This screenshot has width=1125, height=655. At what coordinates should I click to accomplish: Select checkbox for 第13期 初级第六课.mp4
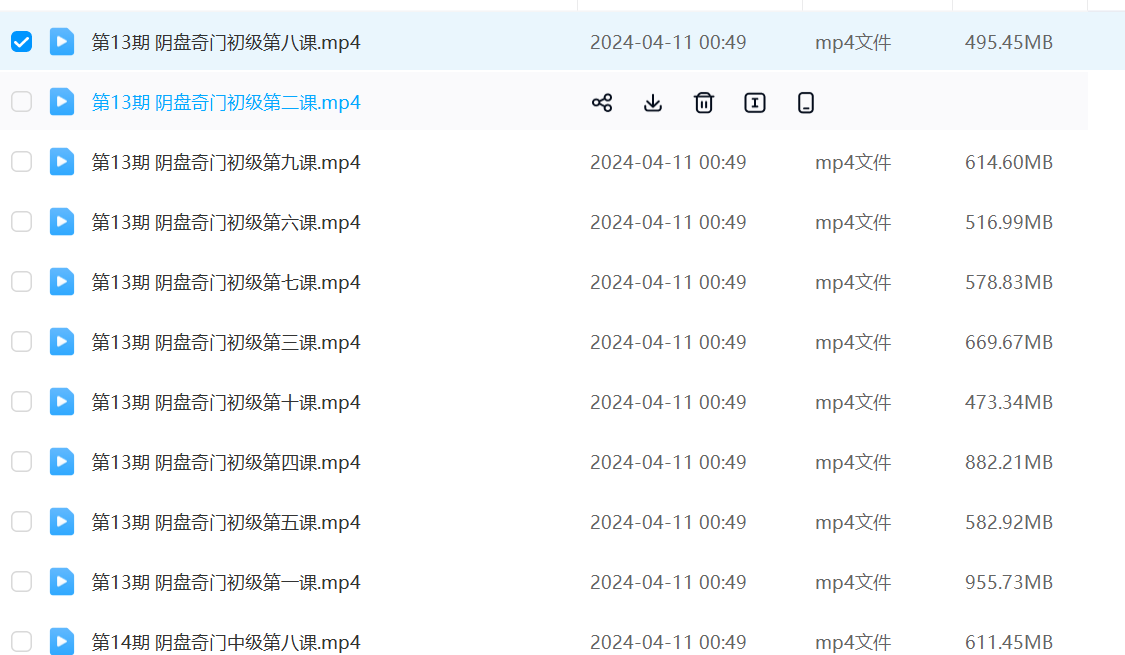tap(21, 222)
